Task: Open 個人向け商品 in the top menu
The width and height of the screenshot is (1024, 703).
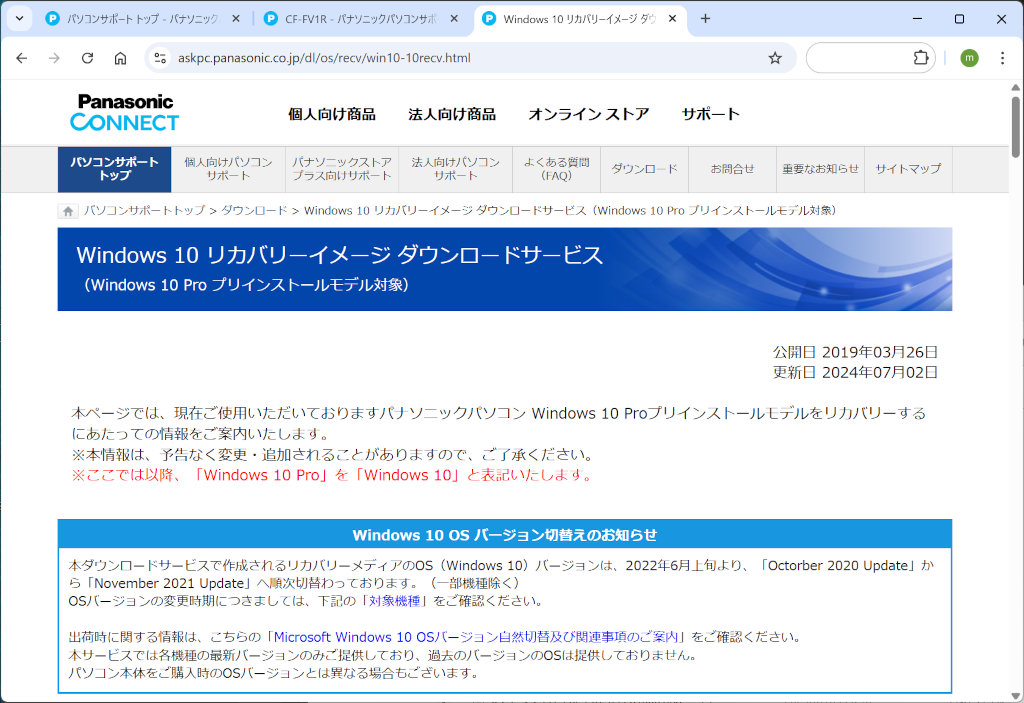Action: pos(332,114)
